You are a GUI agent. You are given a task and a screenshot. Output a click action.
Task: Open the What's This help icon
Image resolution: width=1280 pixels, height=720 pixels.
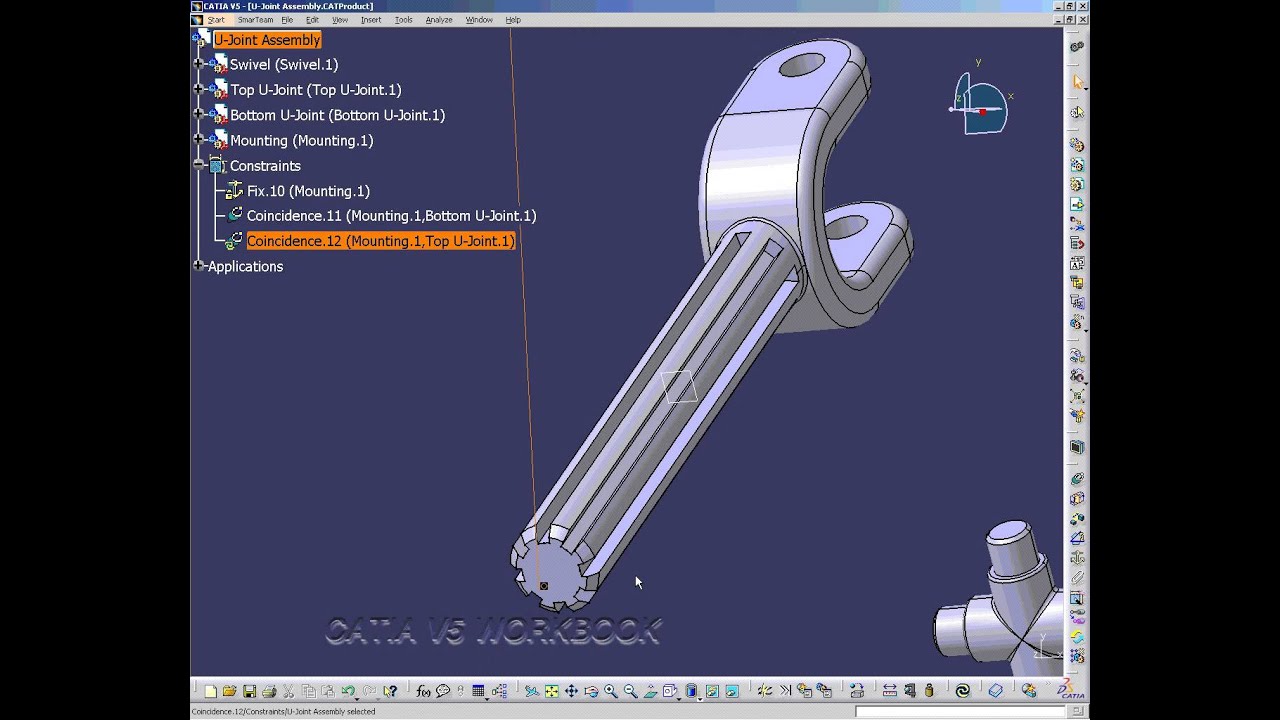(x=390, y=691)
